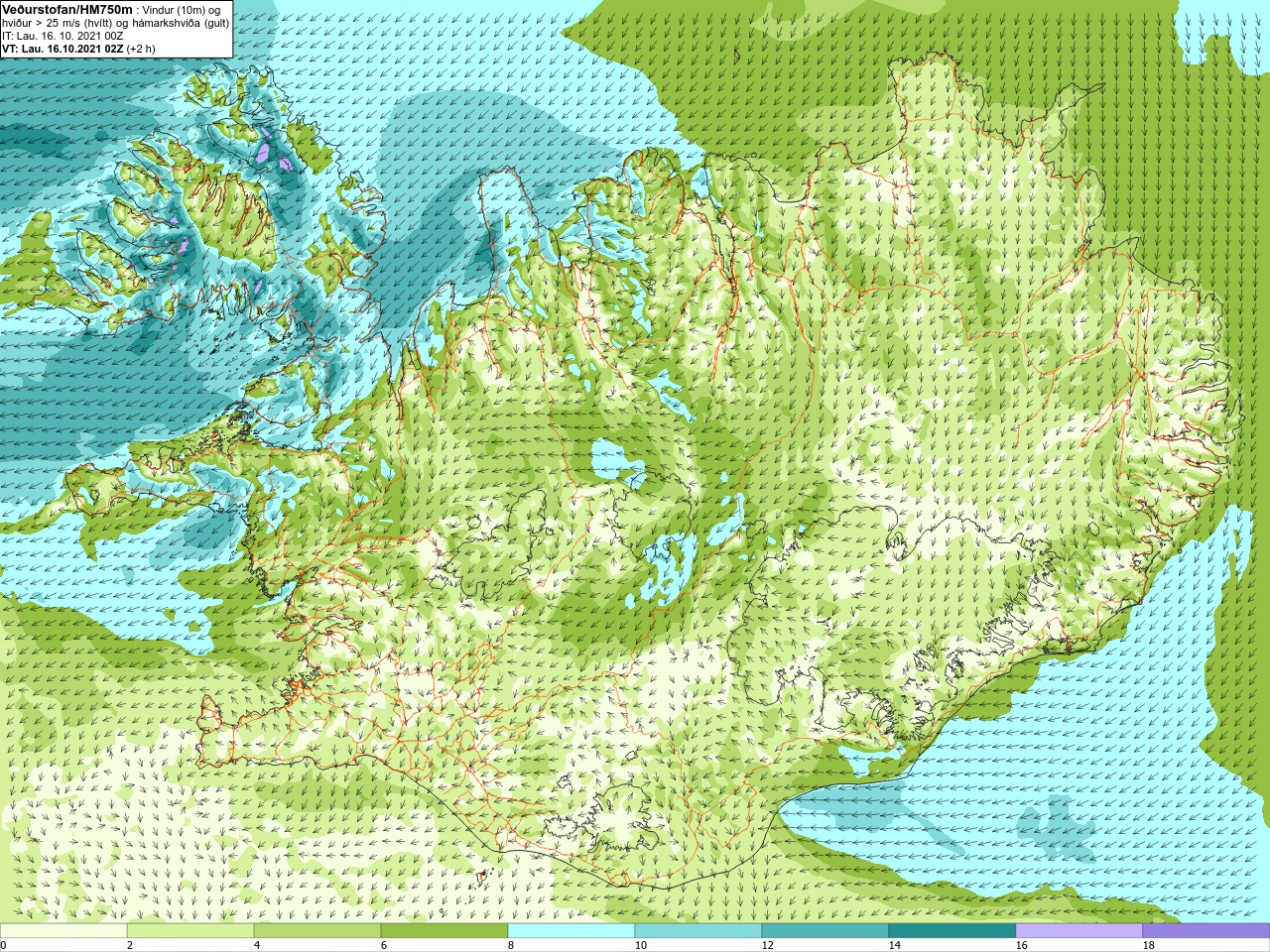Click the 'hviður > 25 m/s (hvítt)' description line
This screenshot has width=1270, height=952.
(x=116, y=23)
